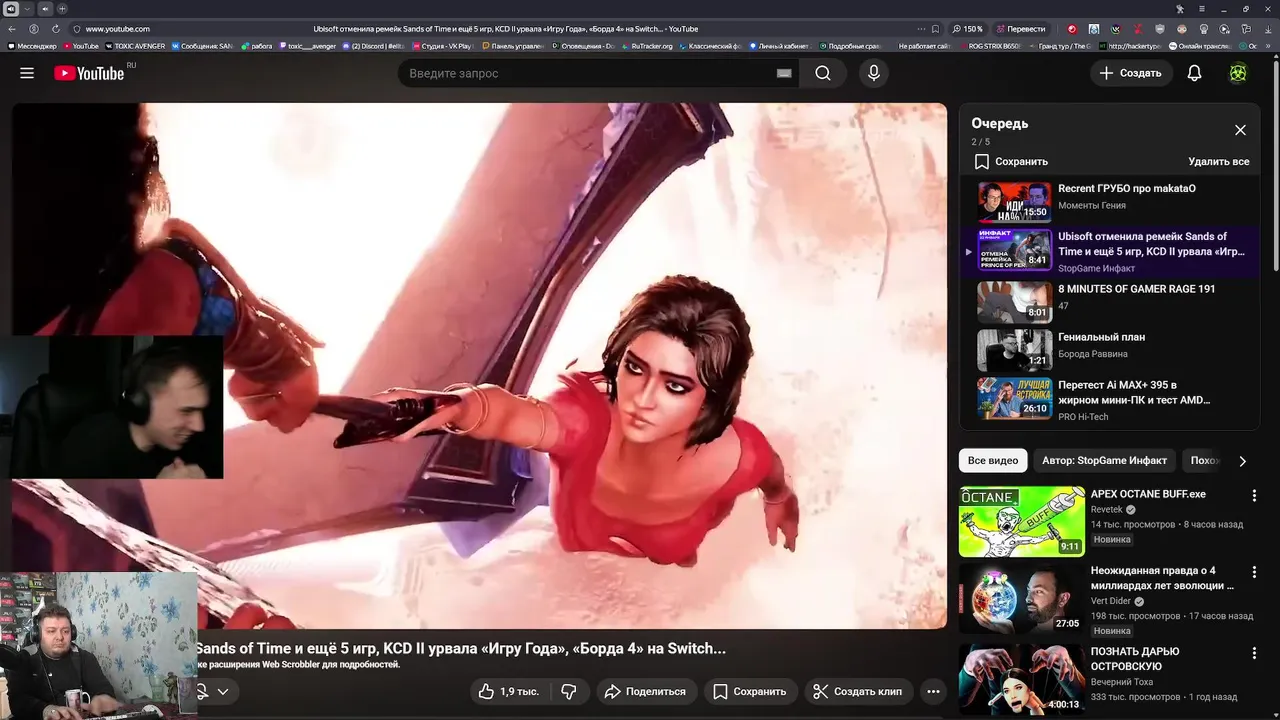Screen dimensions: 1280x720
Task: Click Создать button in header
Action: coord(1131,73)
